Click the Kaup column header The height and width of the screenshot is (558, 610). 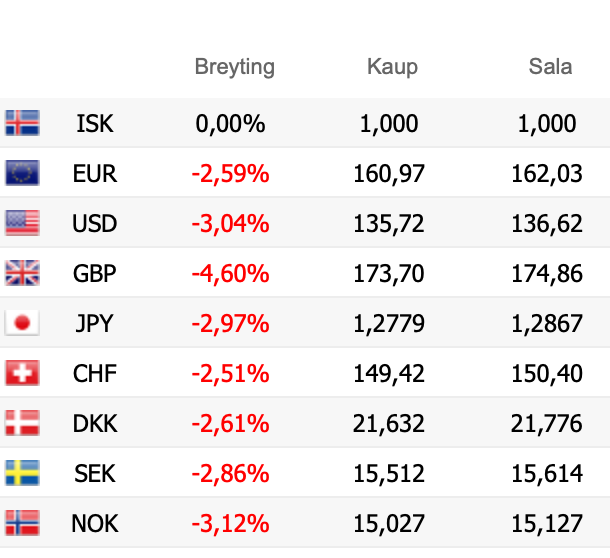[392, 68]
